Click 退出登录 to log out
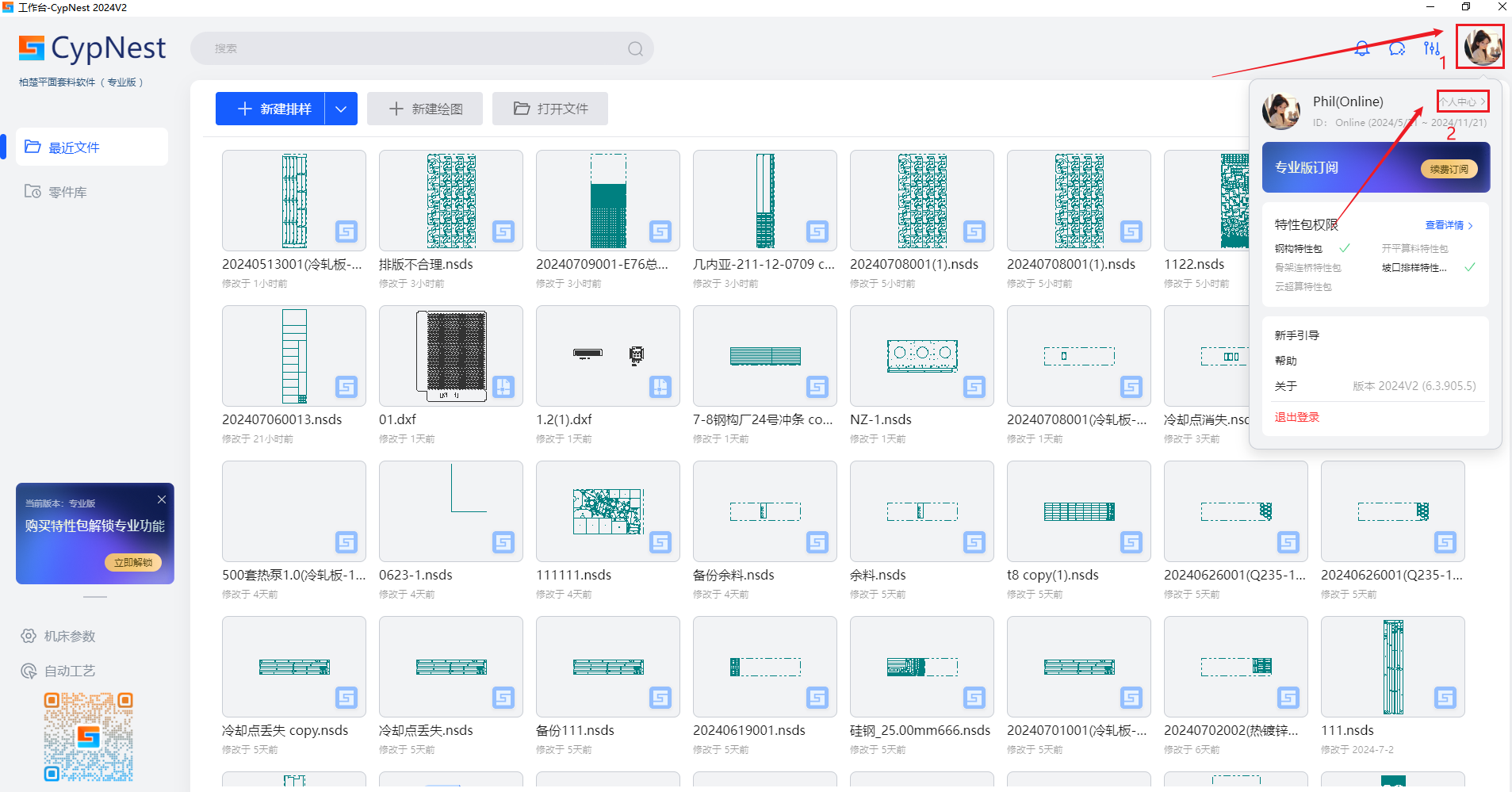This screenshot has height=792, width=1512. [x=1297, y=417]
